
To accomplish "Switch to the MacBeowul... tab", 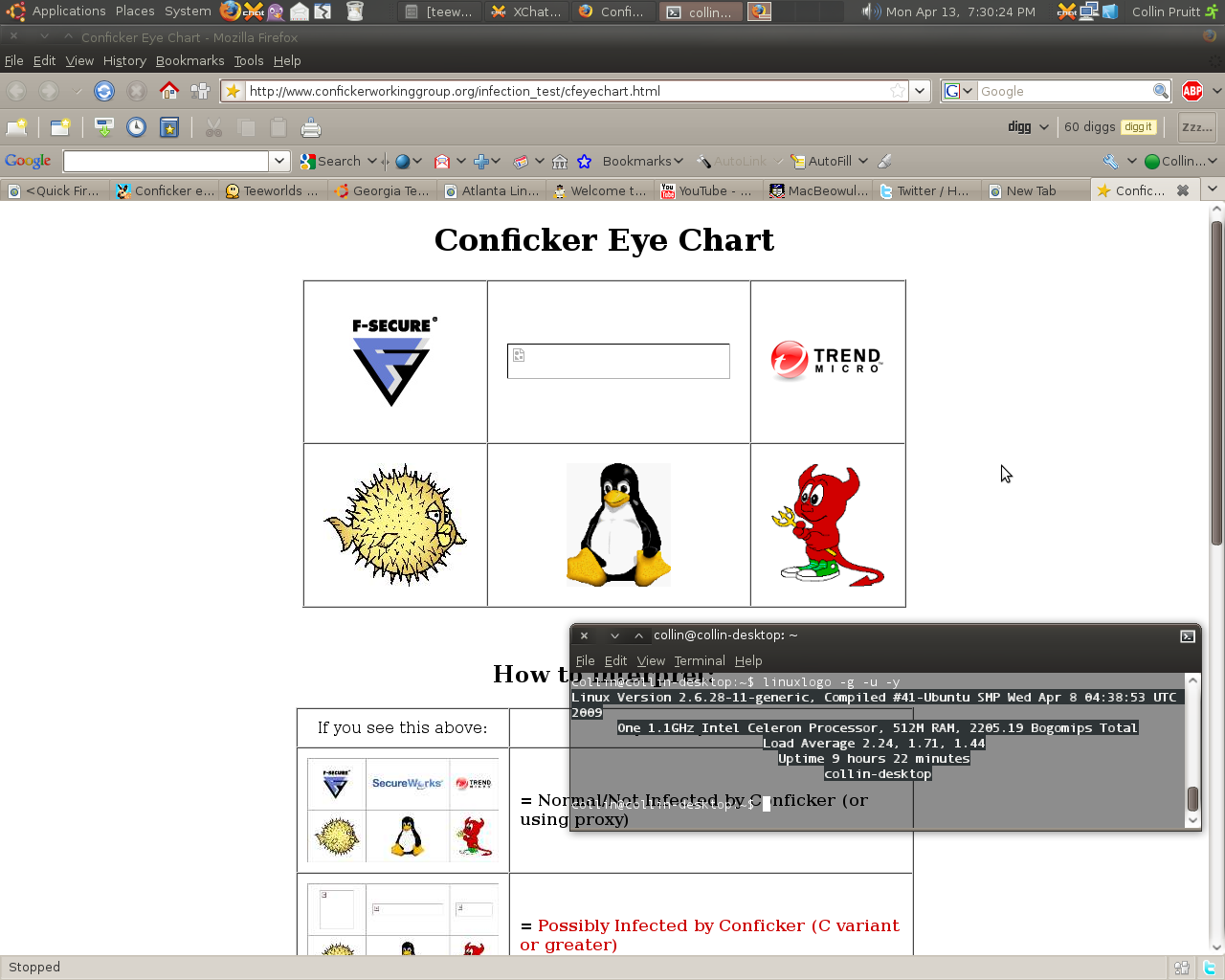I will [x=818, y=190].
